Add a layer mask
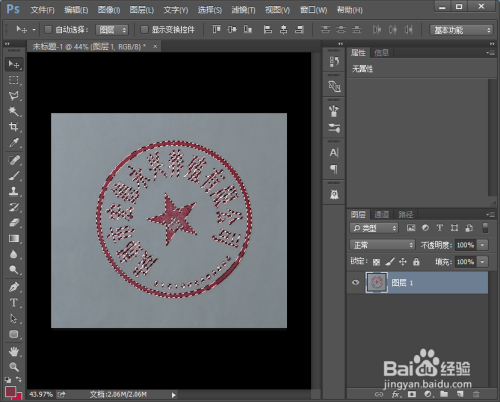Image resolution: width=500 pixels, height=402 pixels. pyautogui.click(x=412, y=394)
